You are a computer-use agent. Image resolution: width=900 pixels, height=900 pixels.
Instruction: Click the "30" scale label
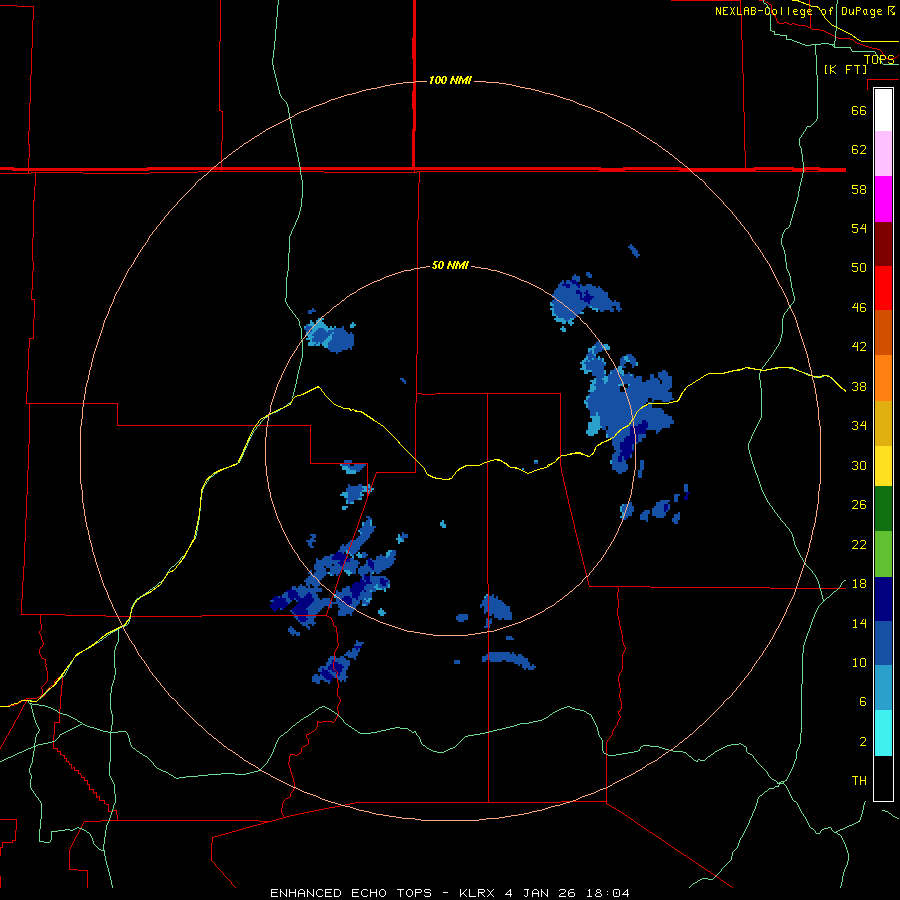859,465
